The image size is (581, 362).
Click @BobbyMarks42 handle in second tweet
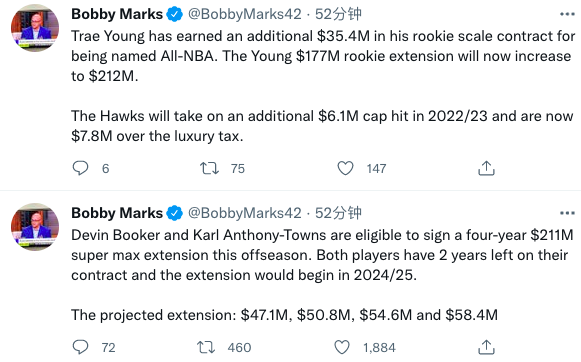245,213
